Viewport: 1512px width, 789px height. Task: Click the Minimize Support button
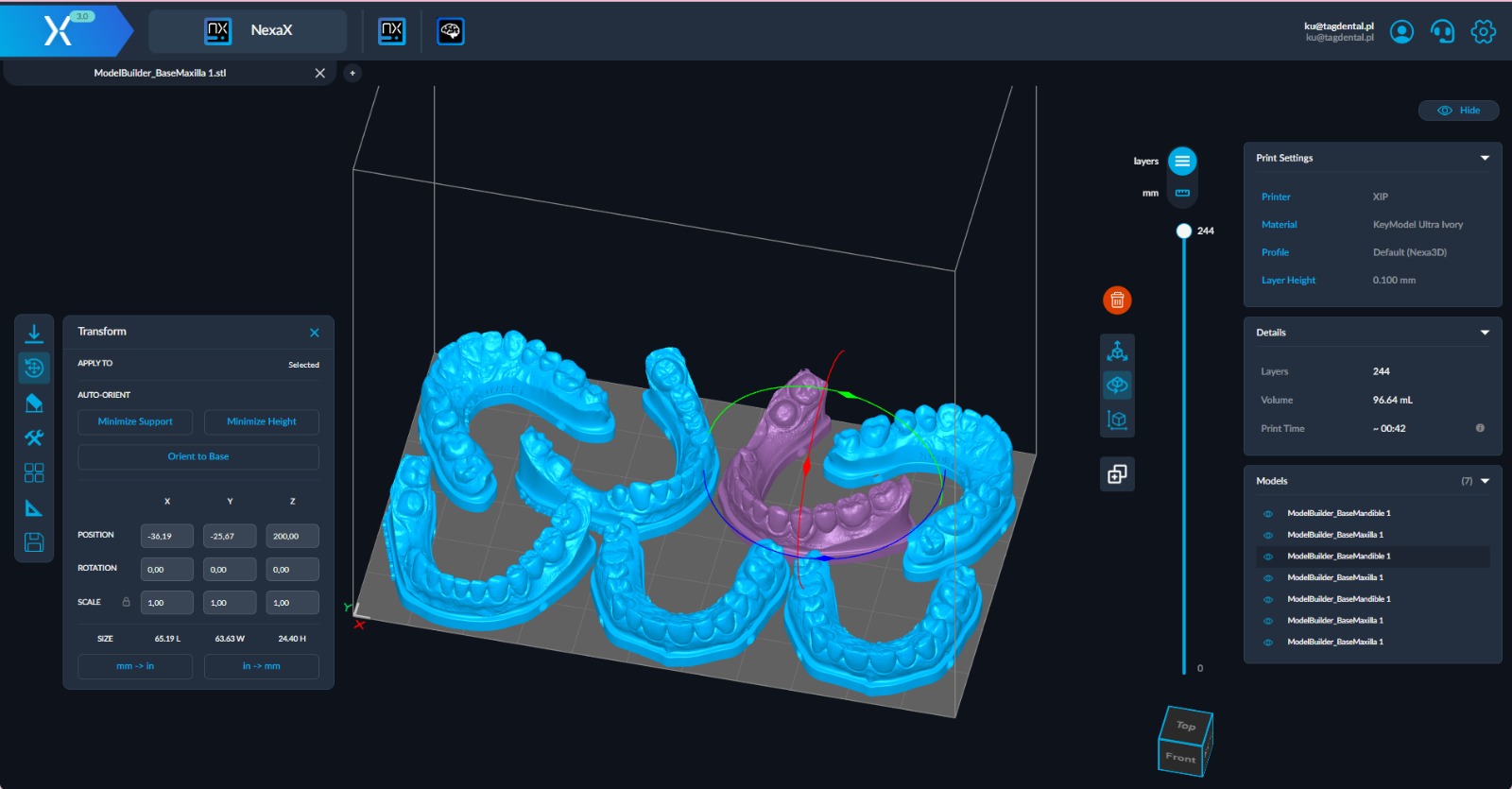(135, 421)
